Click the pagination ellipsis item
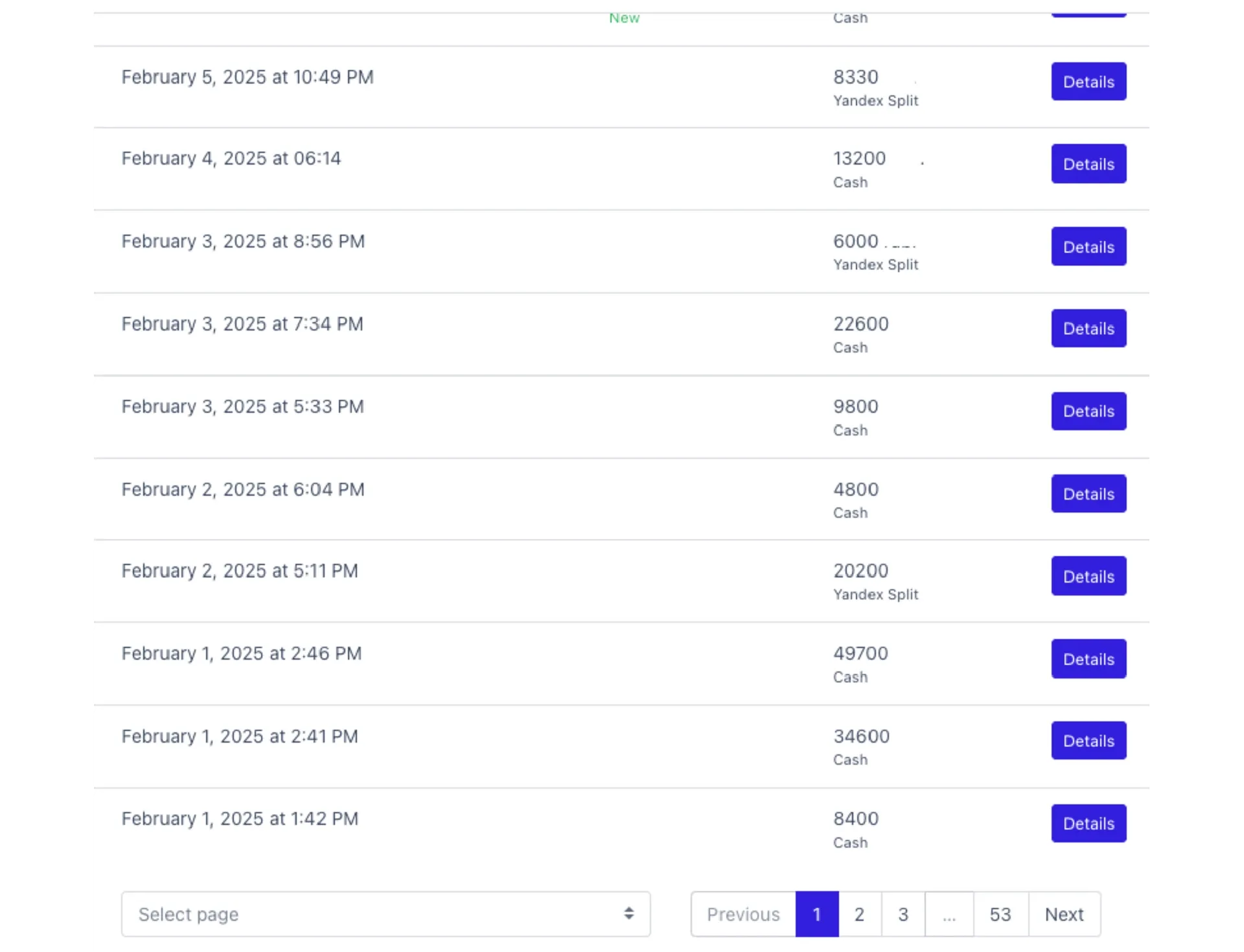The width and height of the screenshot is (1244, 952). (x=949, y=914)
